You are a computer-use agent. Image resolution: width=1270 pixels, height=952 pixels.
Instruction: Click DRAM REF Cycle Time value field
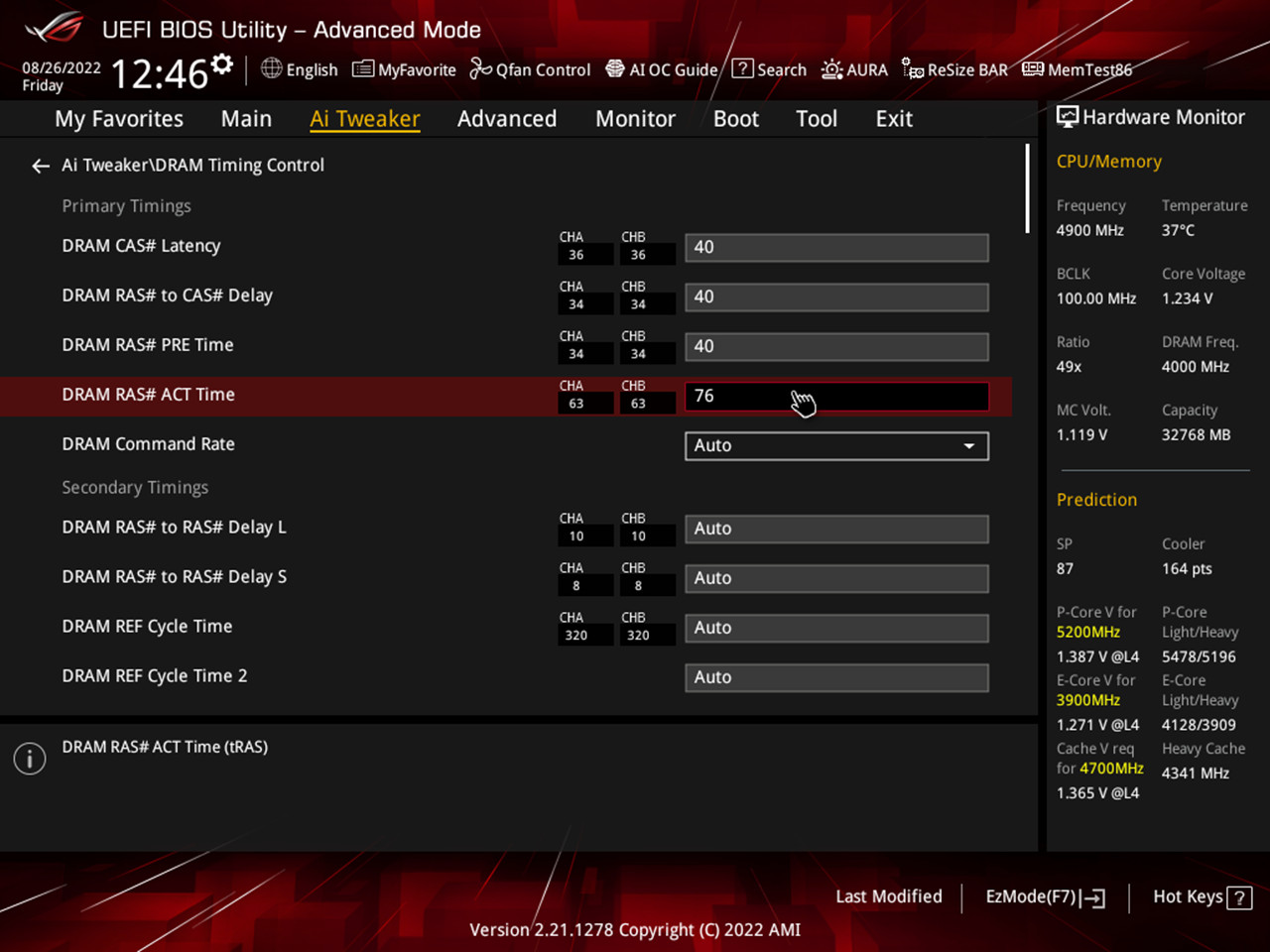836,628
